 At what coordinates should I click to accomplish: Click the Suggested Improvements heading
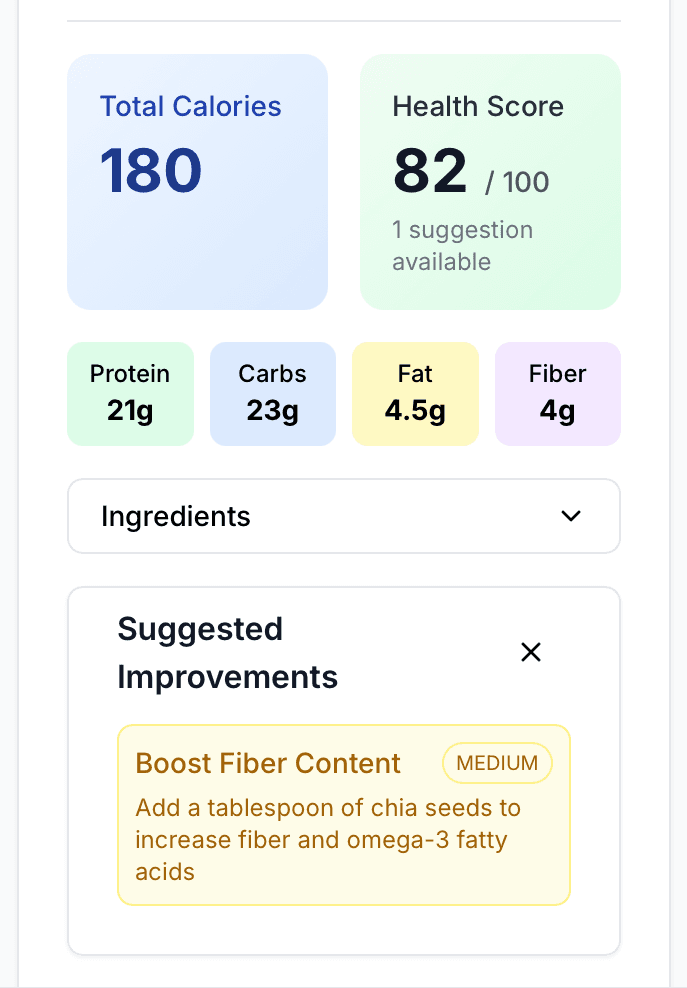pos(228,653)
